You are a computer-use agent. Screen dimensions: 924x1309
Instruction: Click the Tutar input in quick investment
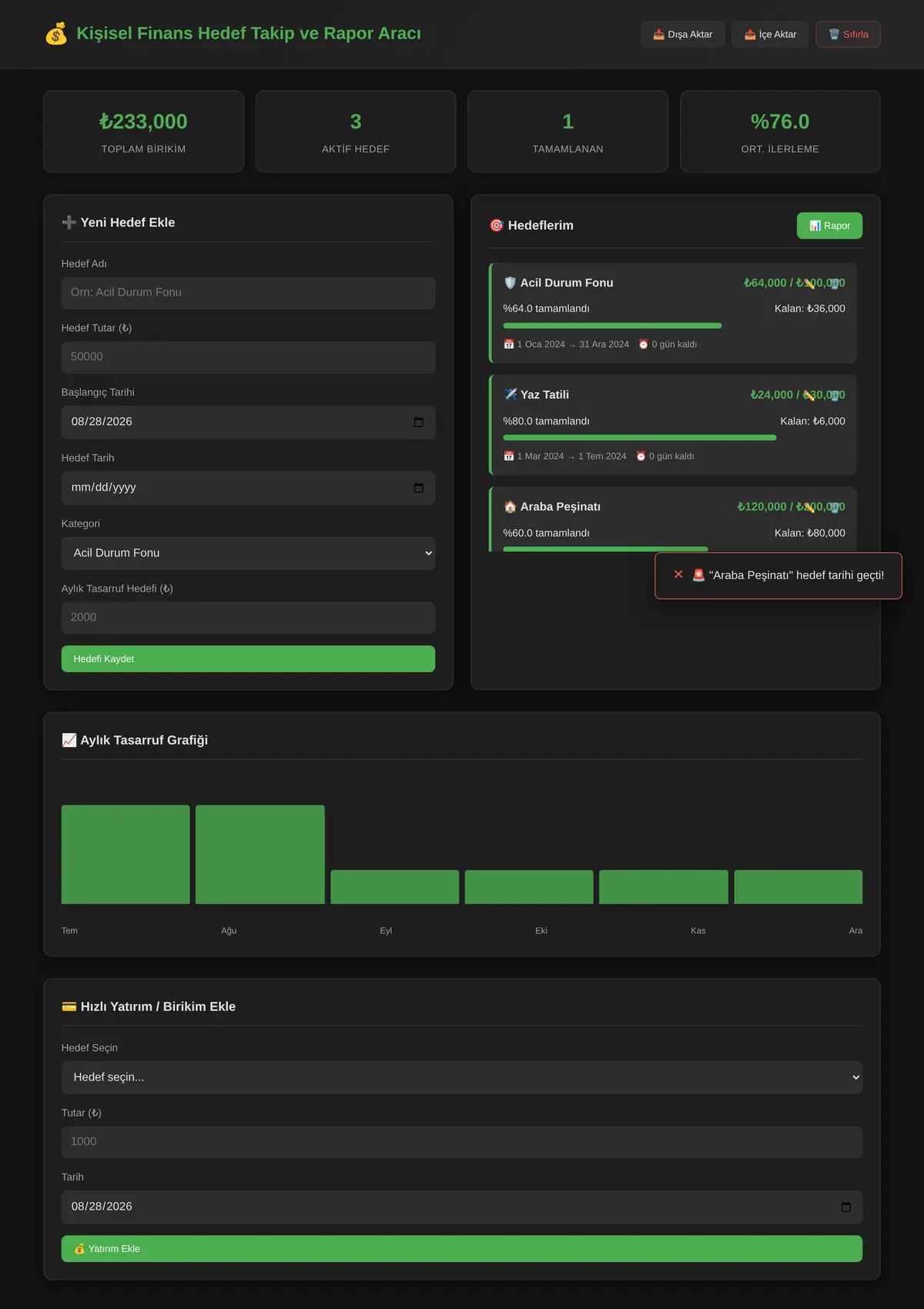tap(462, 1142)
